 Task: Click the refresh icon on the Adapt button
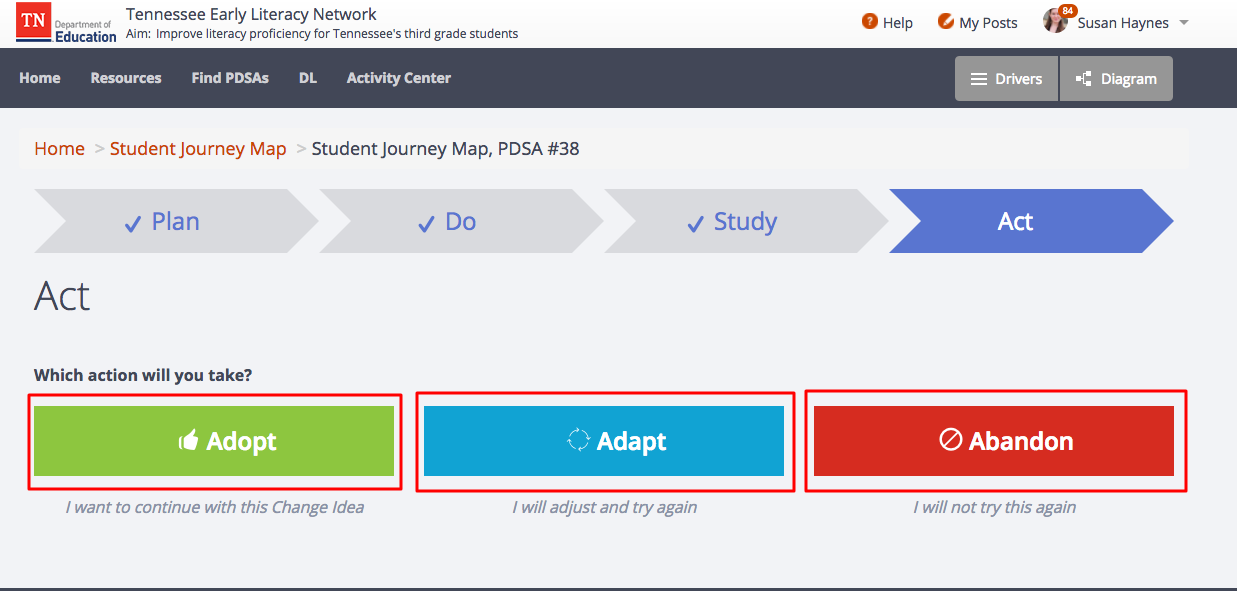click(x=580, y=440)
